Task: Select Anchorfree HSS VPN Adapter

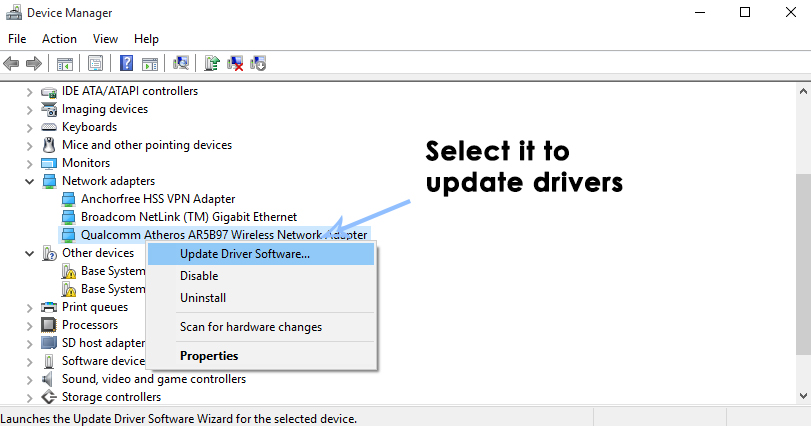Action: point(158,199)
